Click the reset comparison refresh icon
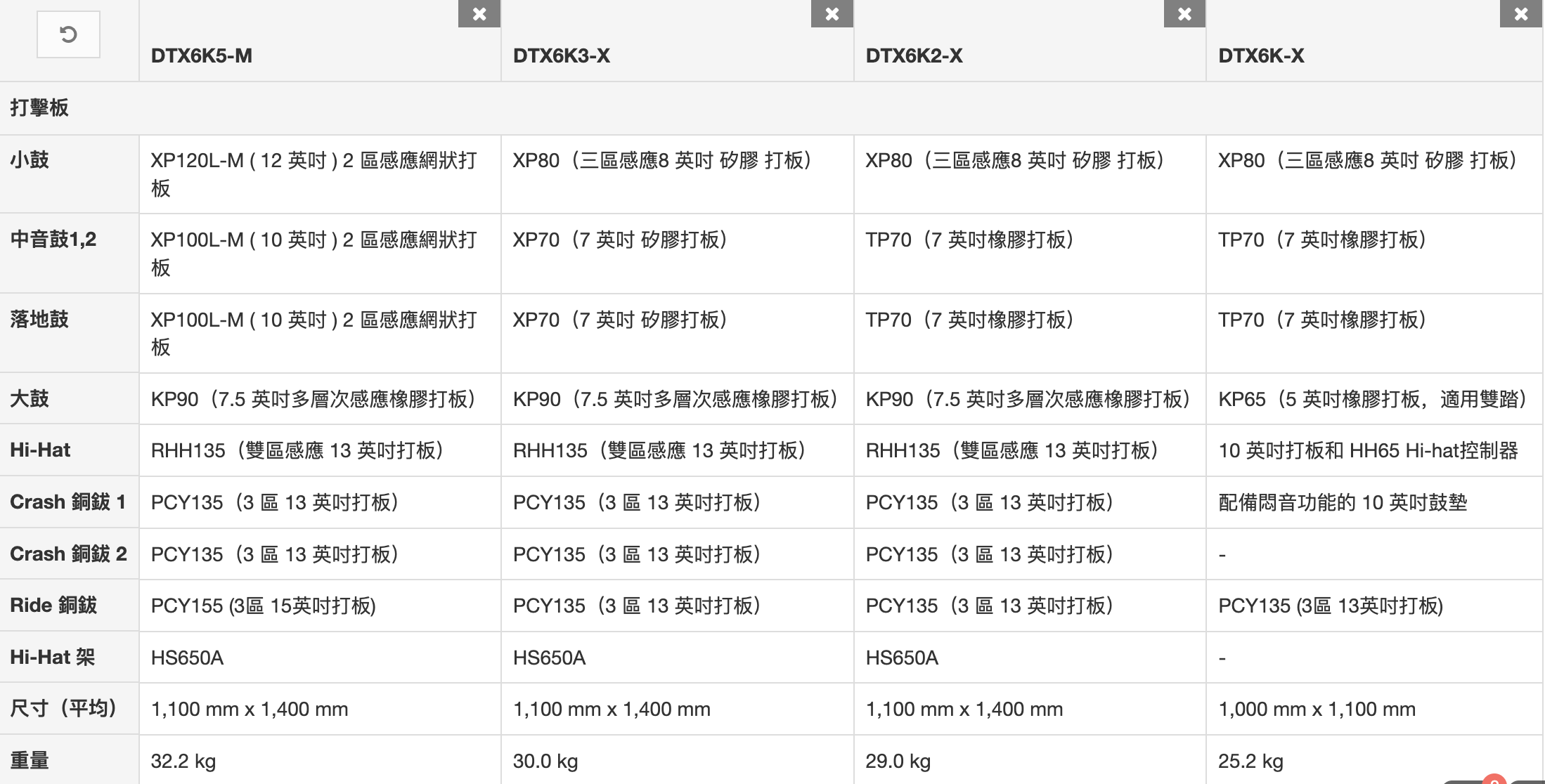The width and height of the screenshot is (1545, 784). coord(68,34)
